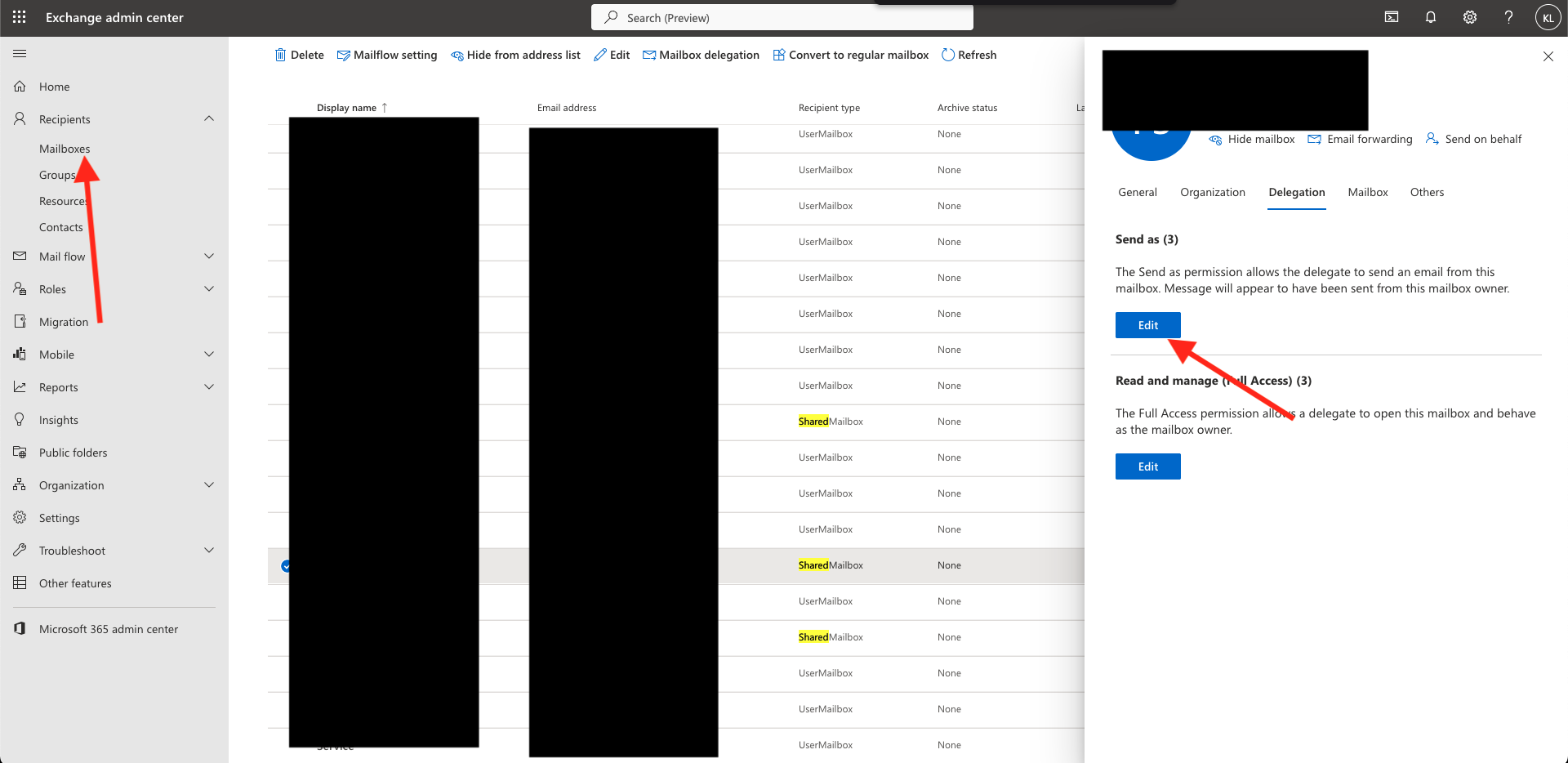Open the settings gear in header
This screenshot has width=1568, height=763.
pos(1469,17)
